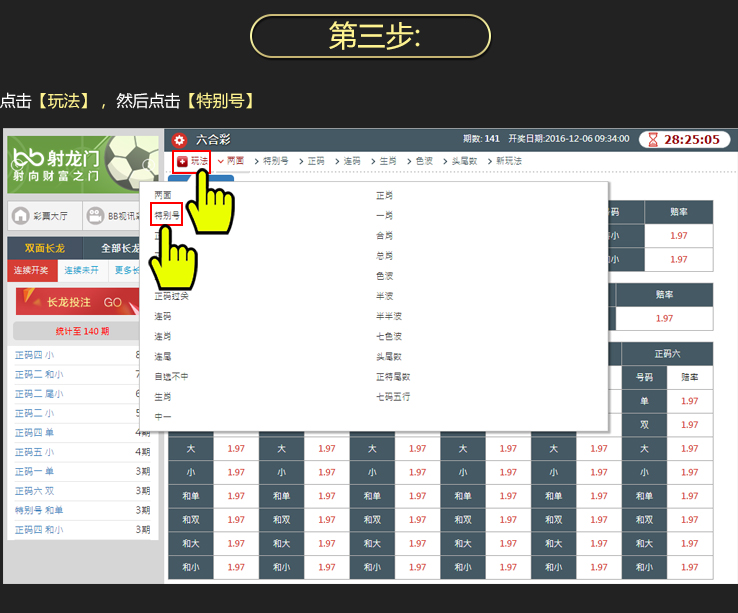Click the red gear icon beside 六合彩

pyautogui.click(x=179, y=140)
